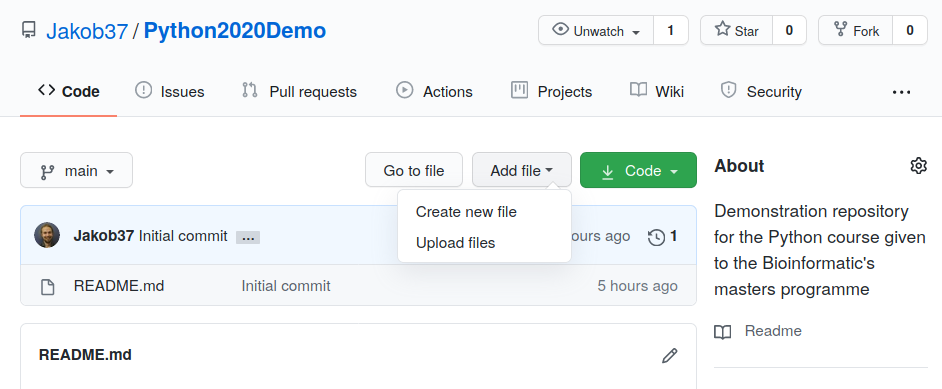Click the watchers count of 1
942x389 pixels.
click(x=670, y=30)
